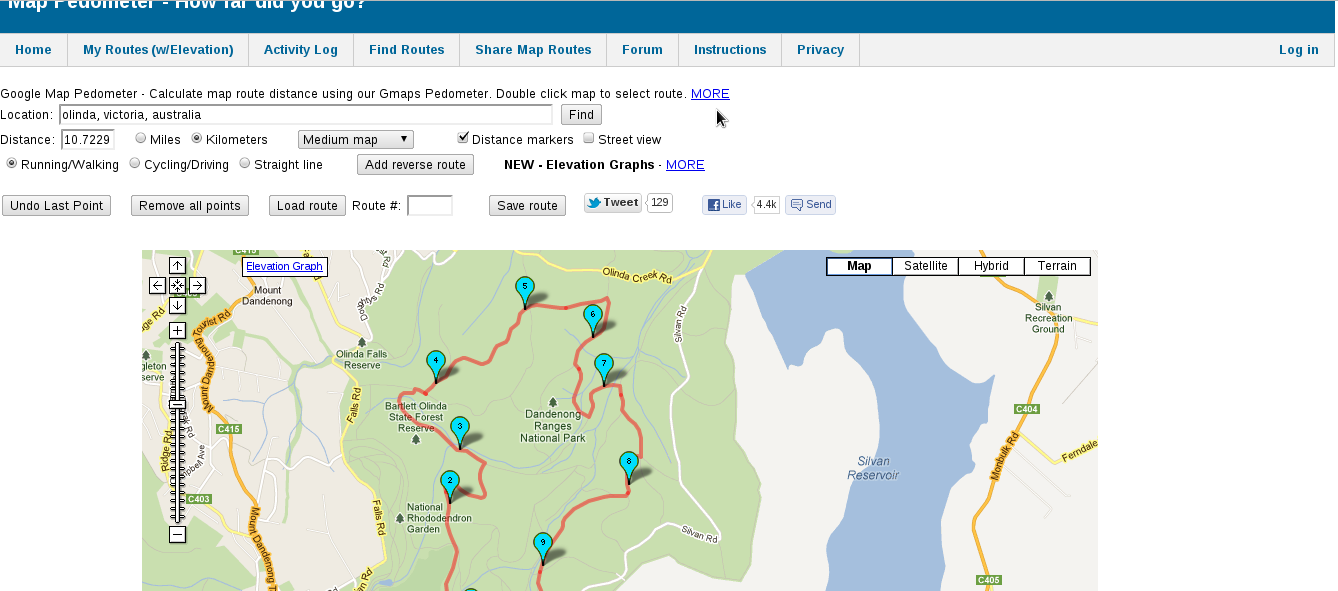The image size is (1338, 591).
Task: Share route via the Tweet button
Action: point(612,201)
